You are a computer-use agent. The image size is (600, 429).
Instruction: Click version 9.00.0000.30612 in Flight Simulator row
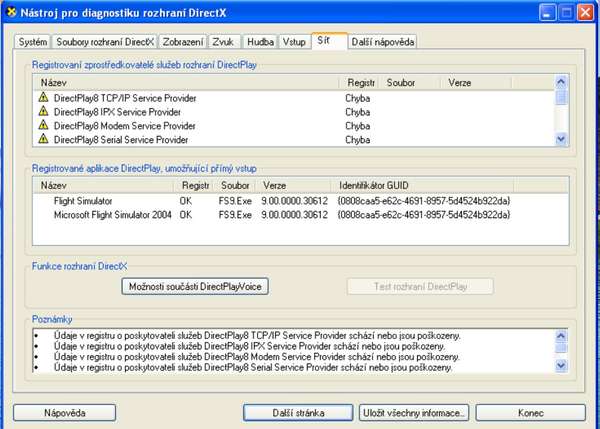(x=294, y=201)
